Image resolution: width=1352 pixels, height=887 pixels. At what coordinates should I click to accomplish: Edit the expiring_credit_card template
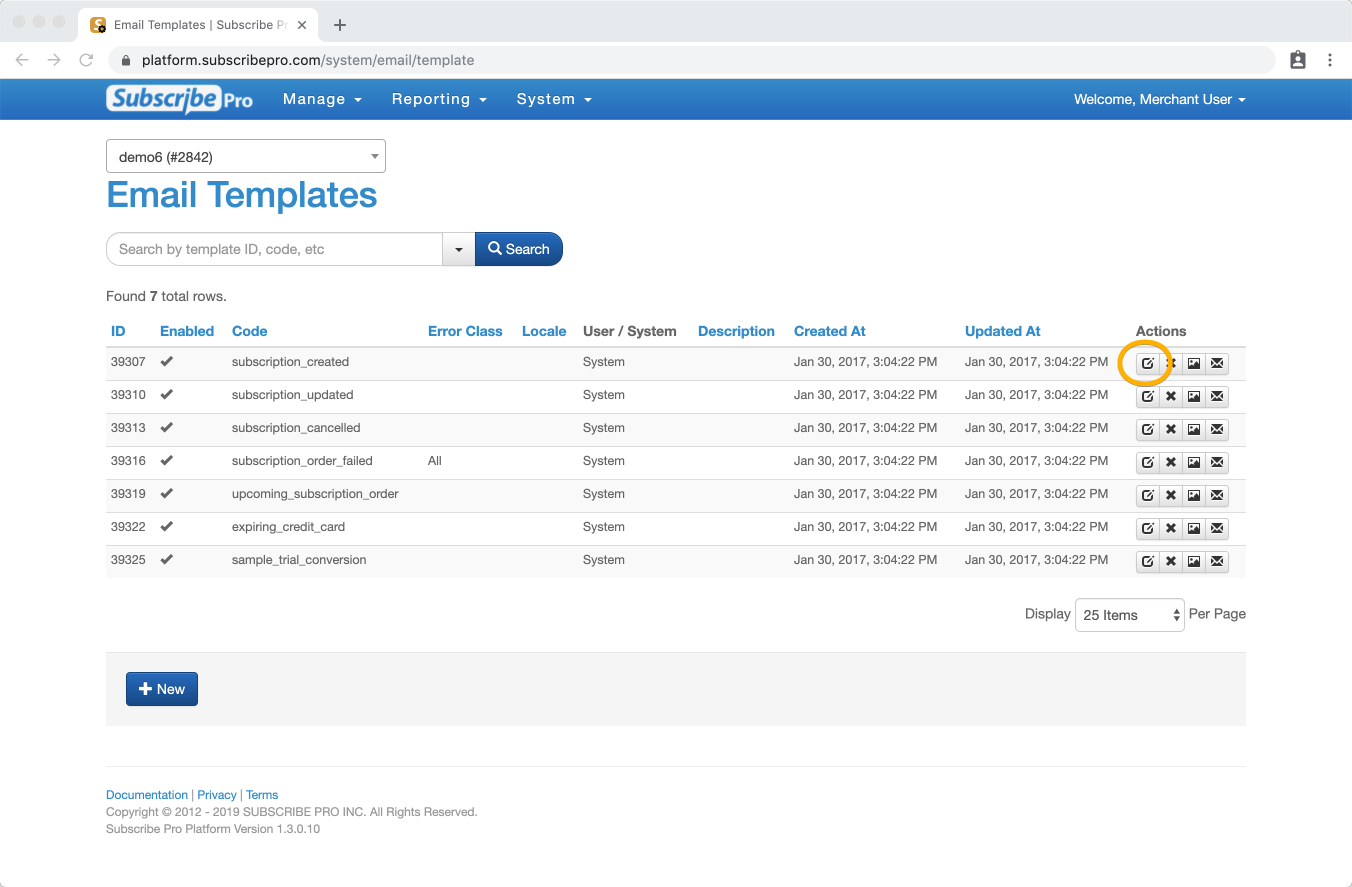point(1148,529)
